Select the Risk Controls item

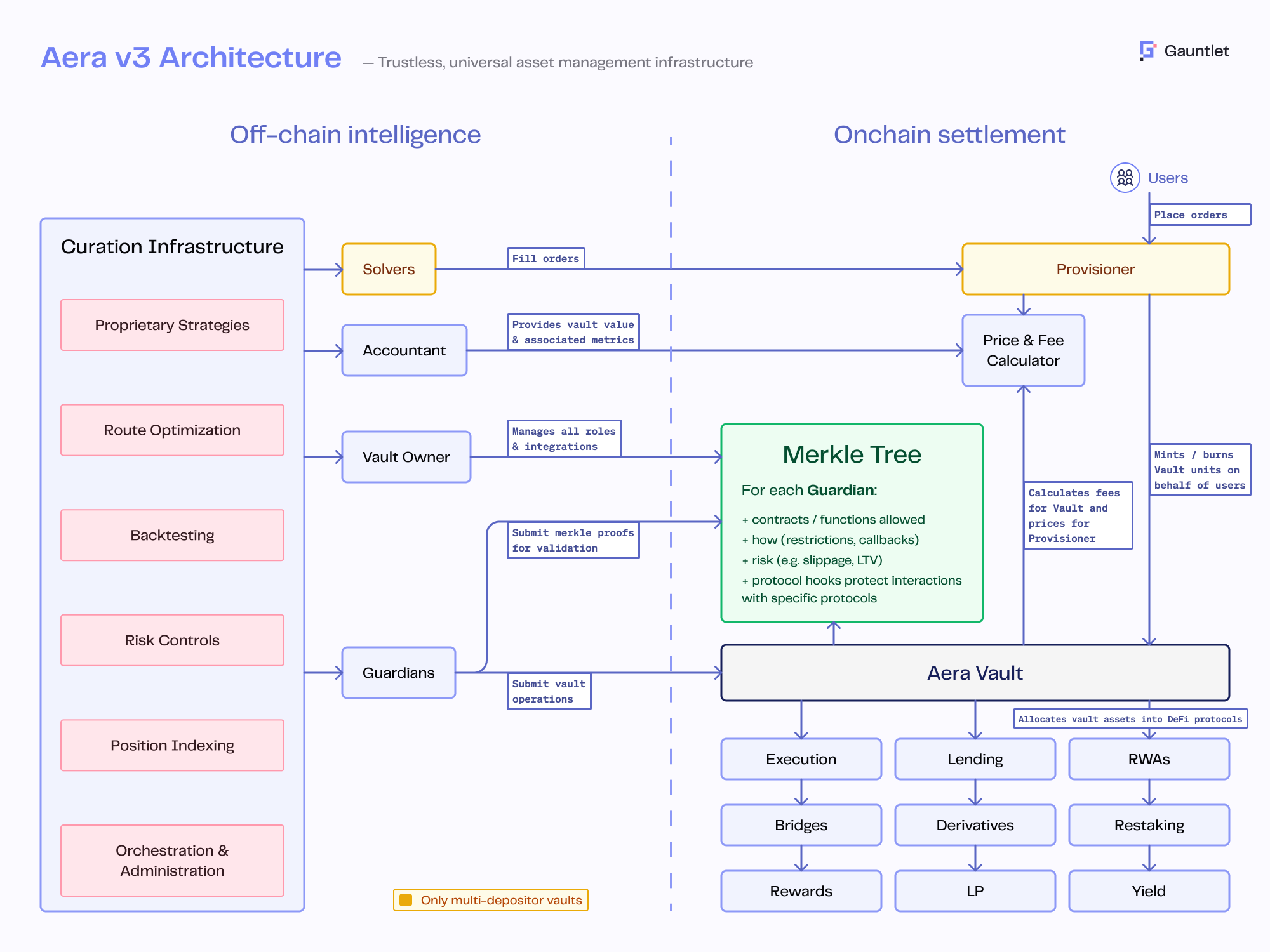(x=172, y=640)
